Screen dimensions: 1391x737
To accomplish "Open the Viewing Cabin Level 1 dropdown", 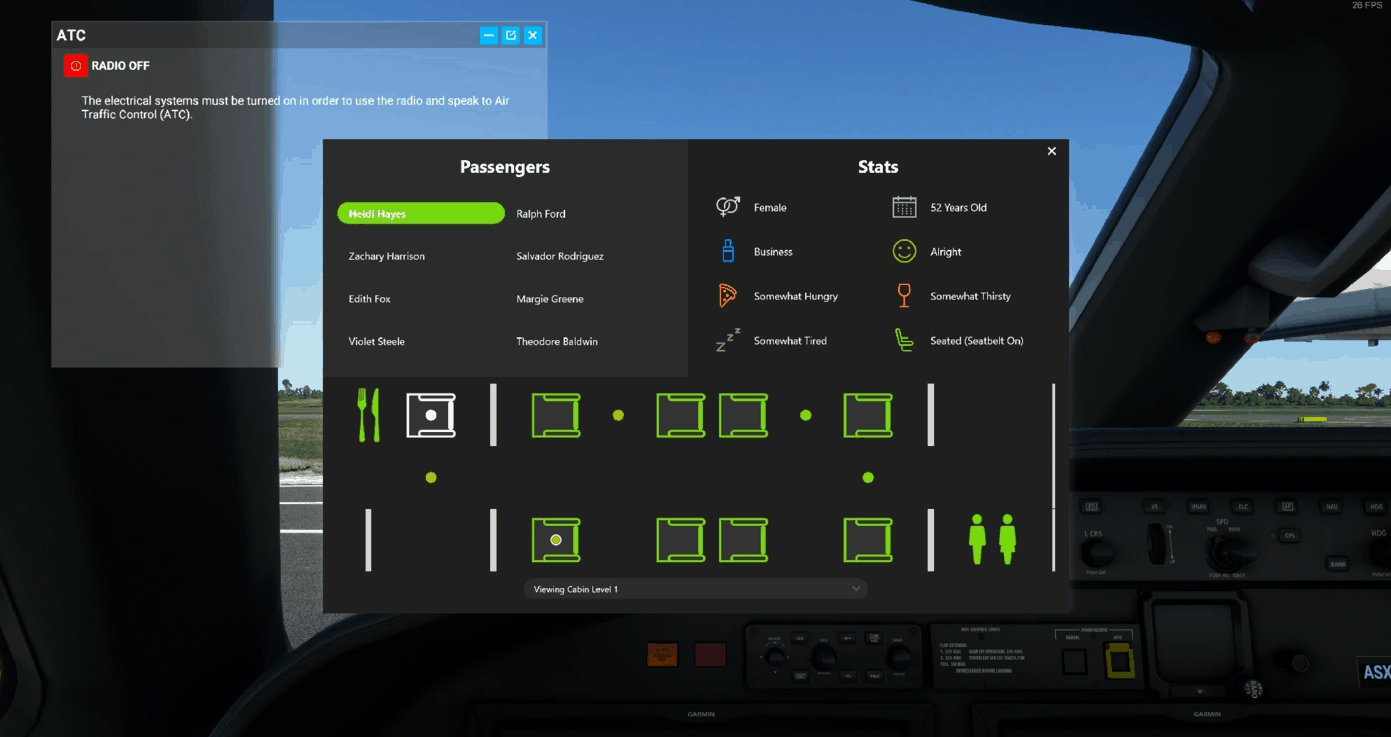I will pos(695,589).
